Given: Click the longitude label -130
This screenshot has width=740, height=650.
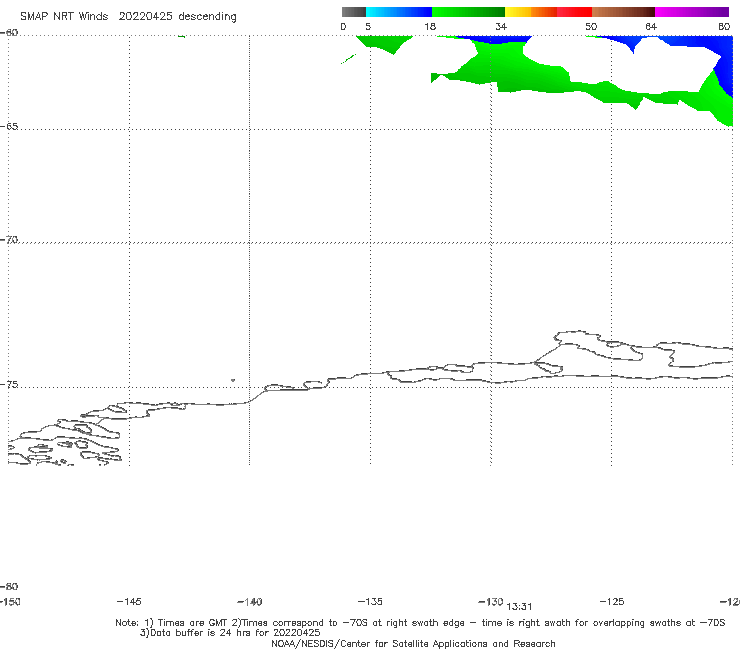Looking at the screenshot, I should 491,601.
